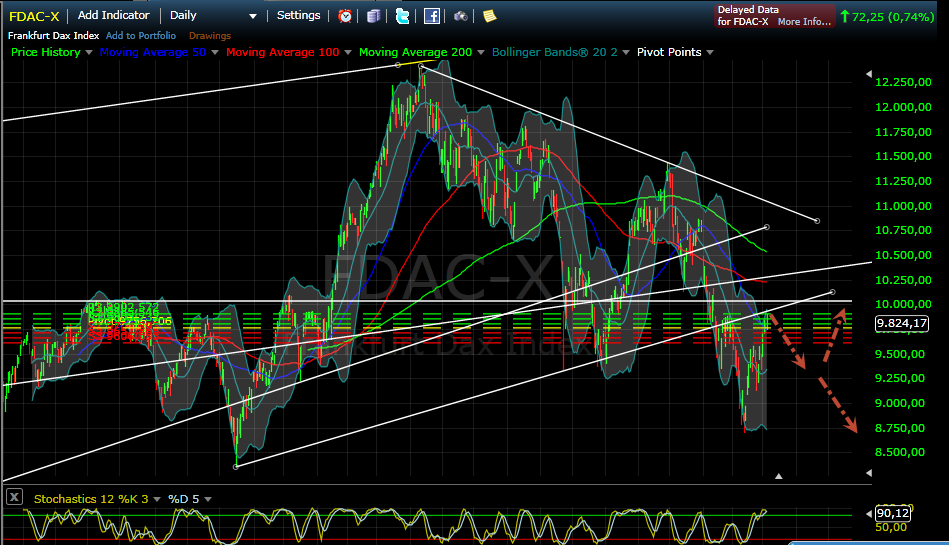949x545 pixels.
Task: Expand the Moving Average 100 dropdown arrow
Action: 348,53
